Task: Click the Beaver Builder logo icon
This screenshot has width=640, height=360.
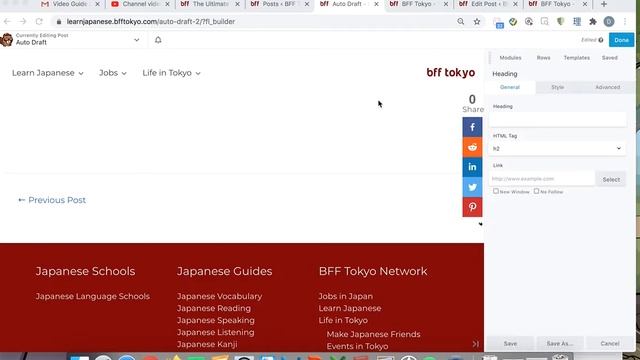Action: pyautogui.click(x=7, y=40)
